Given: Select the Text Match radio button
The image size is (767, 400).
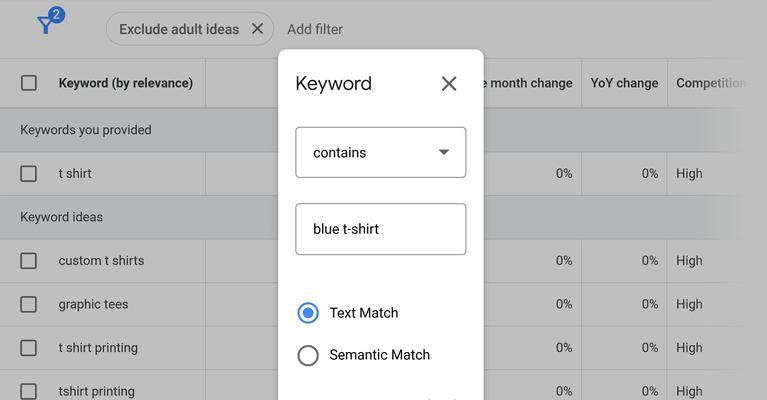Looking at the screenshot, I should click(308, 313).
